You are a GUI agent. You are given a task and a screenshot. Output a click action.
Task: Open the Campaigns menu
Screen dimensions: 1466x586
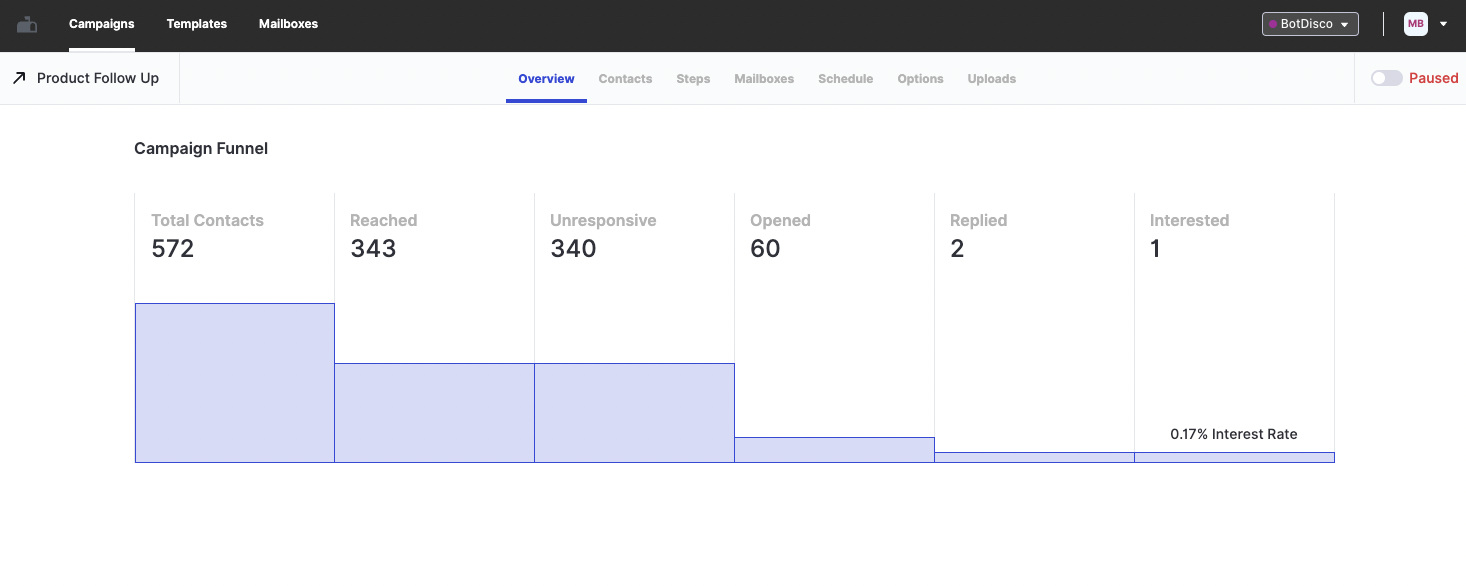[102, 24]
